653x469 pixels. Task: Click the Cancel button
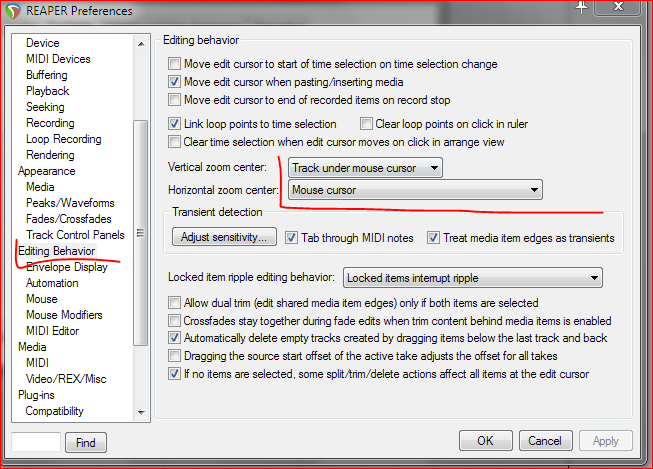click(x=545, y=441)
